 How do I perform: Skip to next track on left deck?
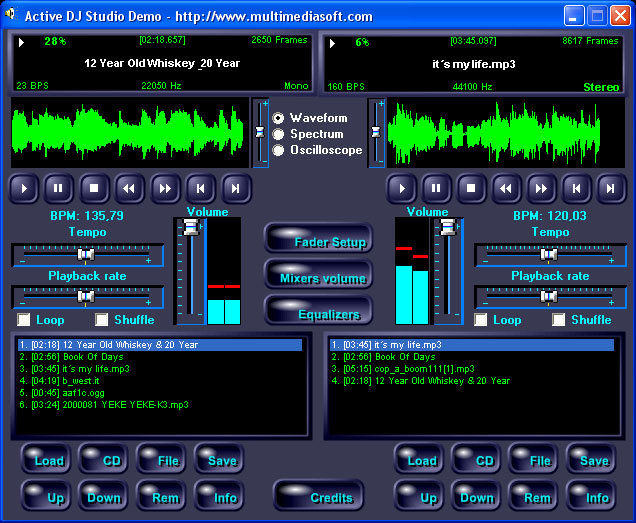tap(236, 187)
